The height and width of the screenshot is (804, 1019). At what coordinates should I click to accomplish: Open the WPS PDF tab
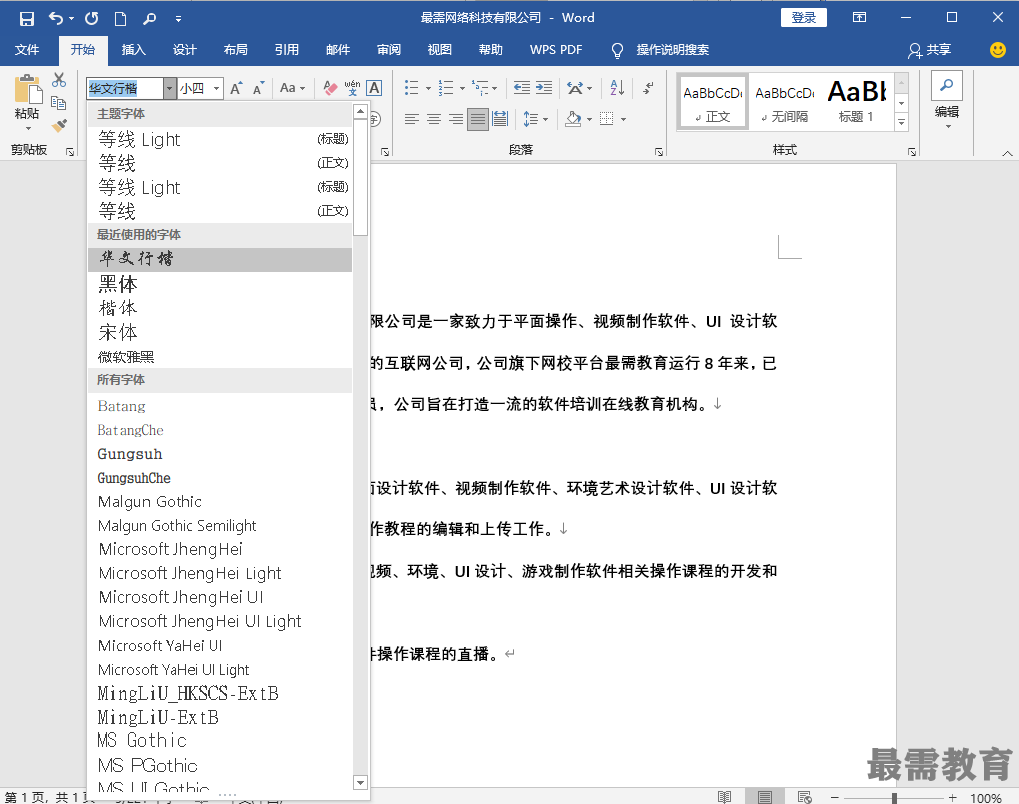[556, 50]
